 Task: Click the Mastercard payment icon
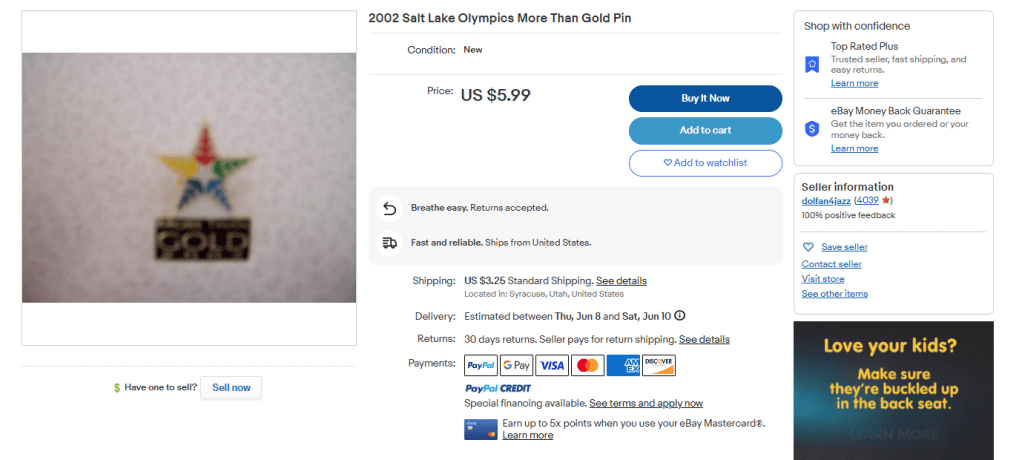tap(588, 365)
